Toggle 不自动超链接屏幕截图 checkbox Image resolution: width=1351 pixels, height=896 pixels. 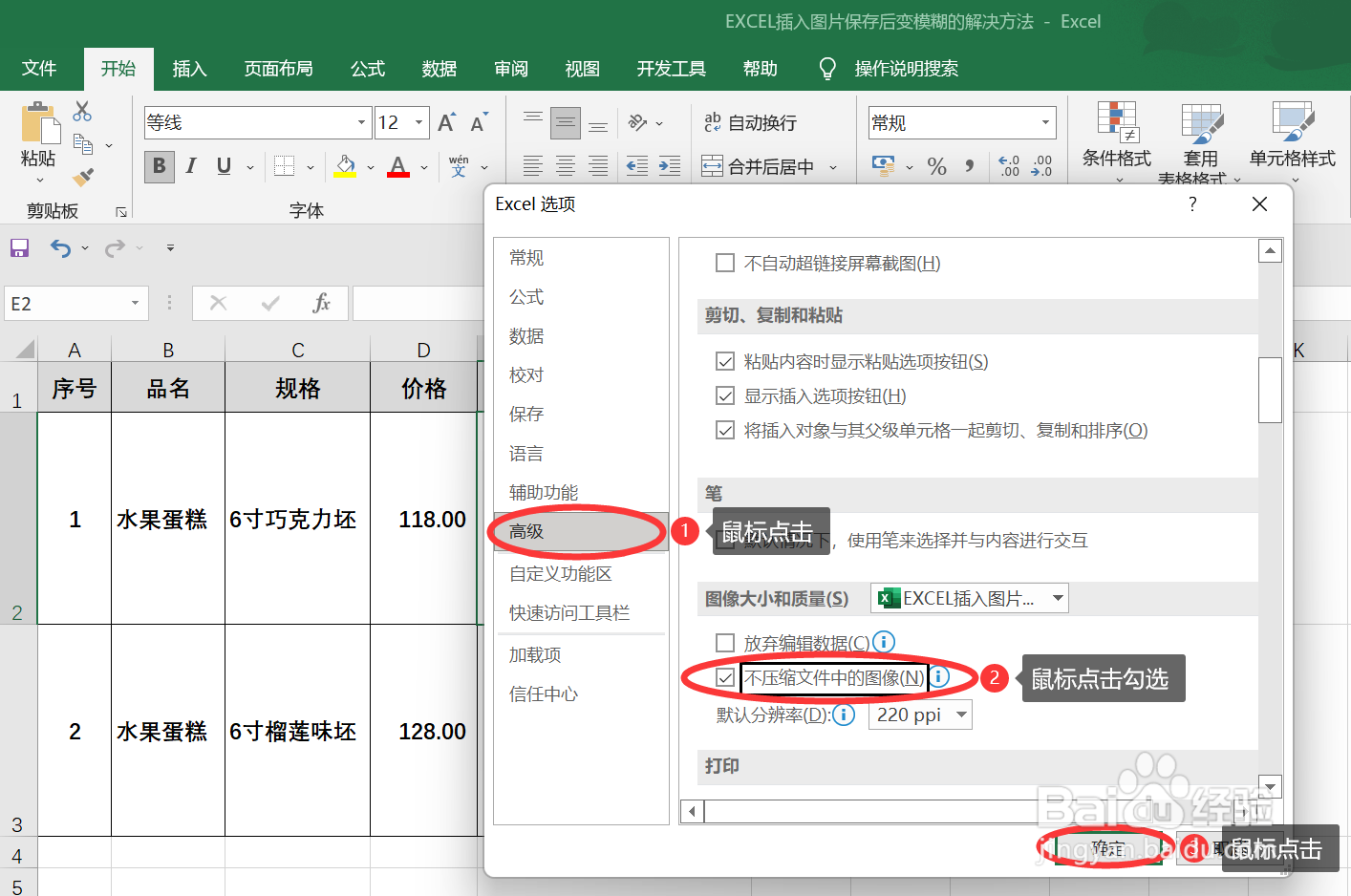click(x=725, y=263)
